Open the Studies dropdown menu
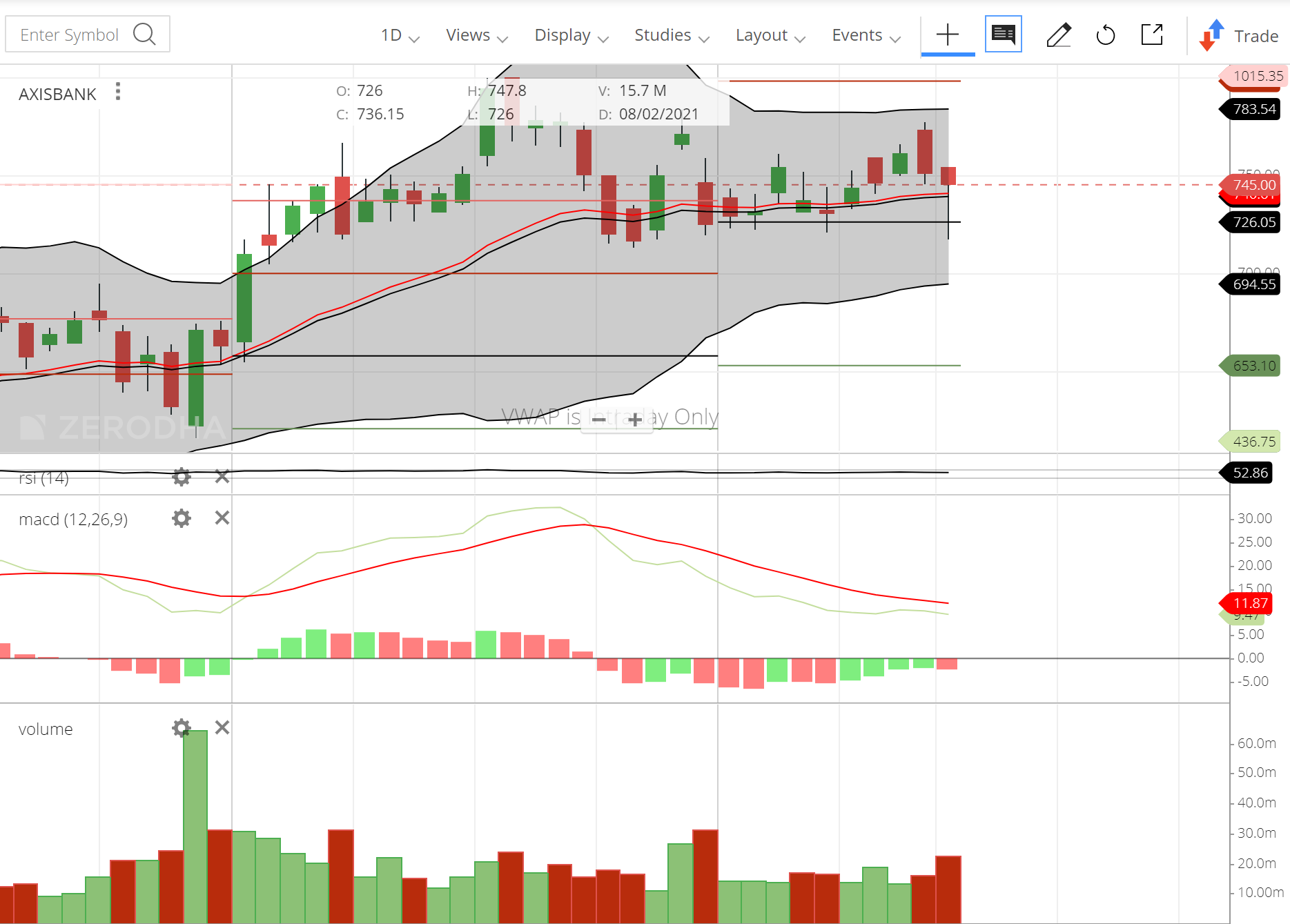The image size is (1290, 924). (x=672, y=35)
